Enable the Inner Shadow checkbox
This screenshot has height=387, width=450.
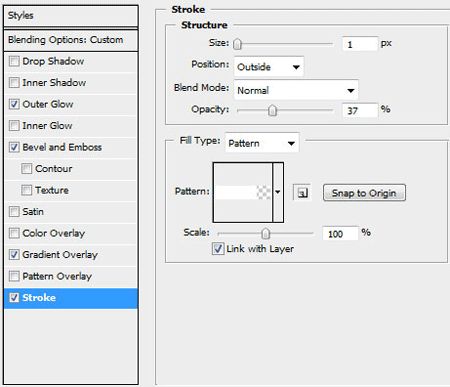pos(14,83)
